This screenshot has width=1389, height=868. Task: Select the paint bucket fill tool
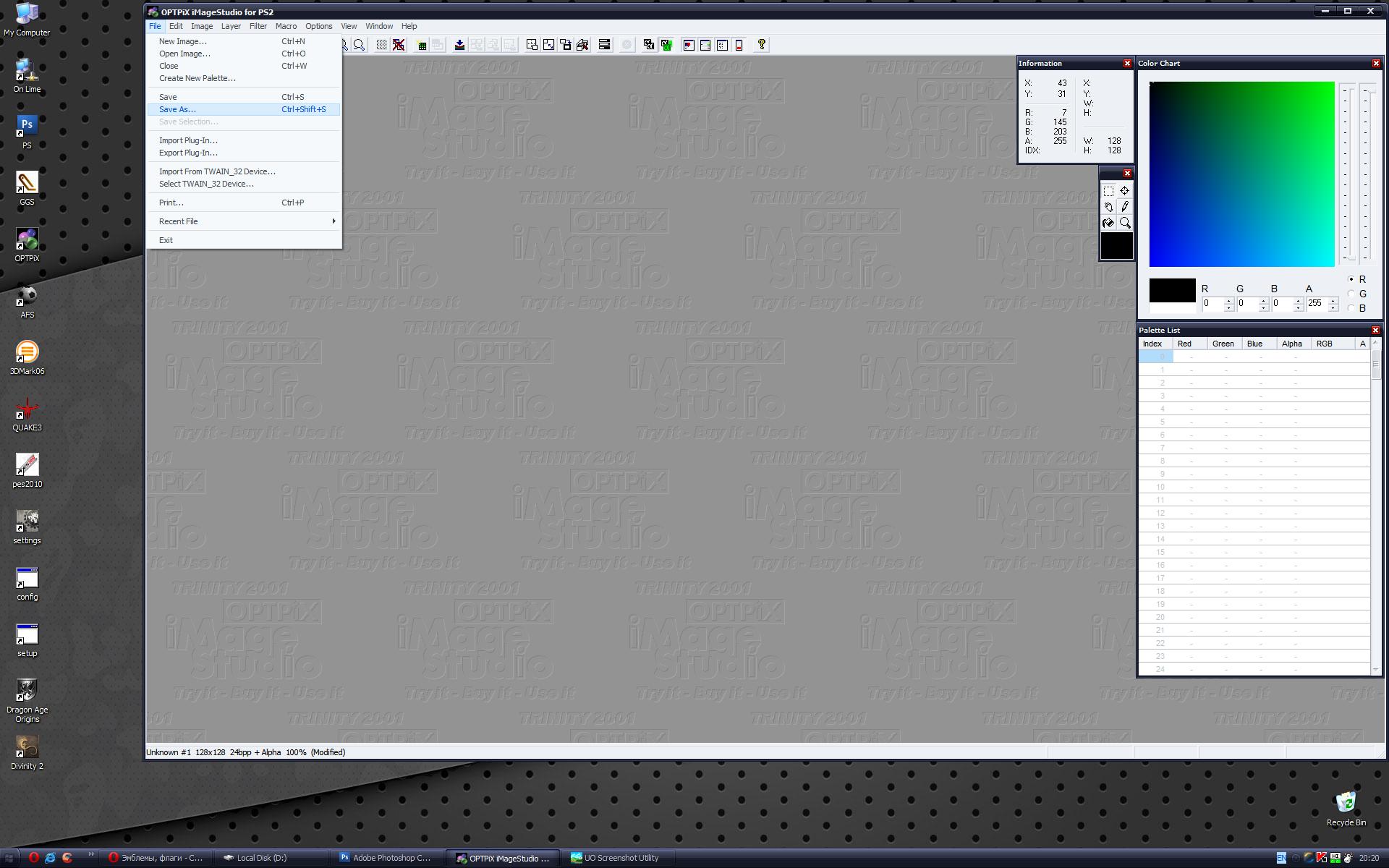click(1108, 223)
